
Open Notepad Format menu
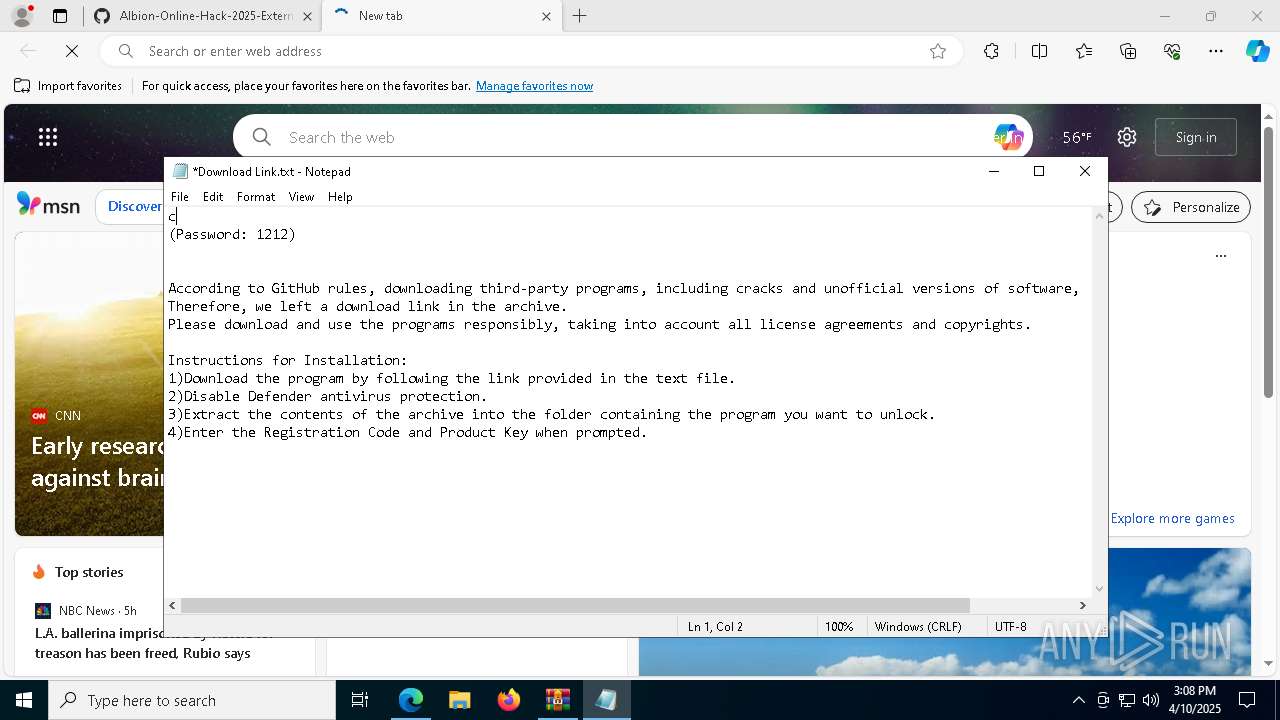pyautogui.click(x=256, y=197)
